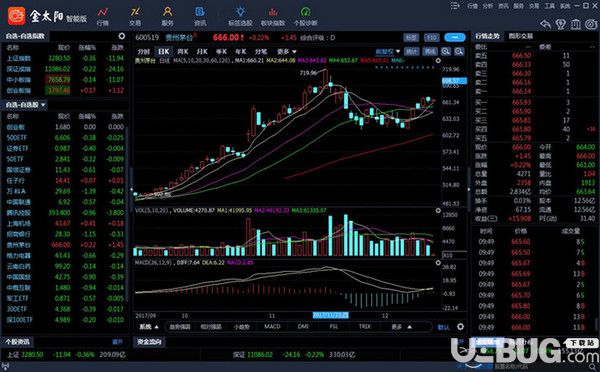The image size is (600, 372).
Task: Toggle the circle setting on the K-line panel
Action: [x=438, y=60]
